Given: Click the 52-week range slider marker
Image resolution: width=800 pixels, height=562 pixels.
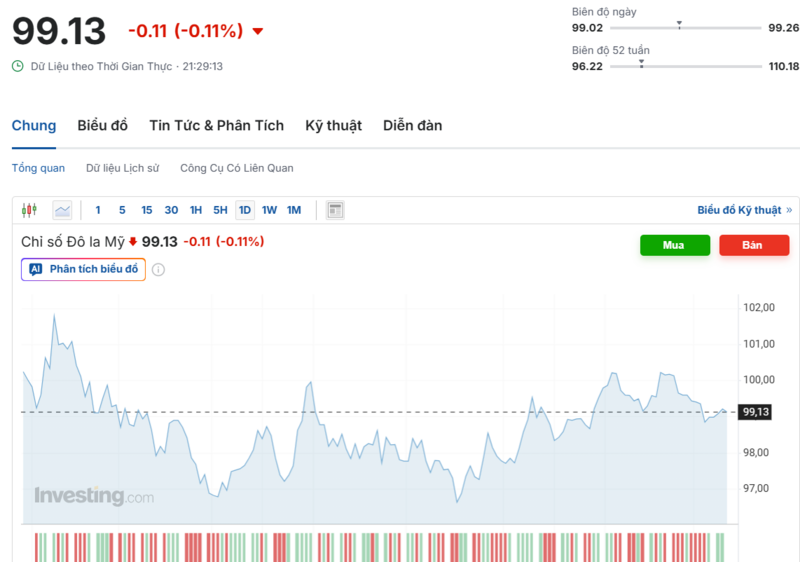Looking at the screenshot, I should coord(641,63).
